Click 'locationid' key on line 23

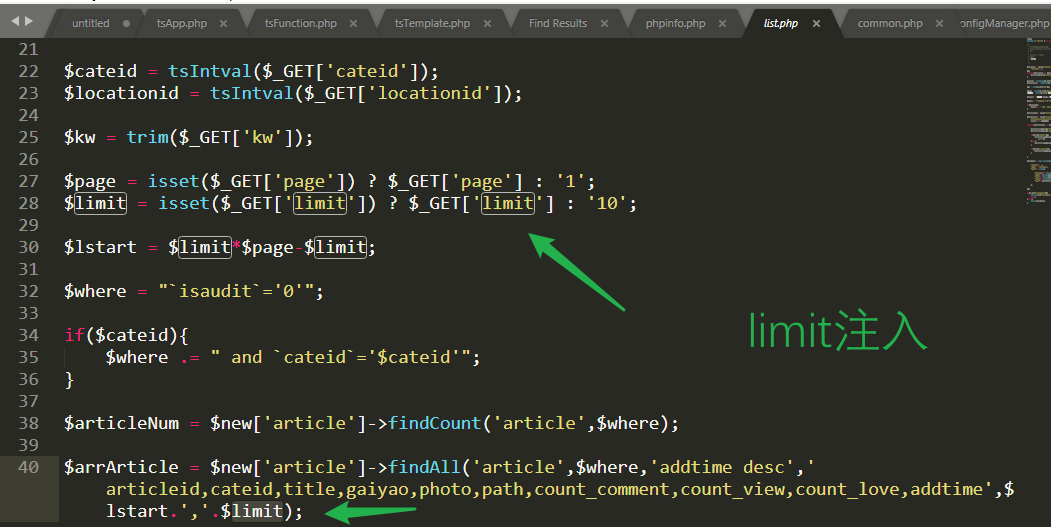pyautogui.click(x=430, y=93)
